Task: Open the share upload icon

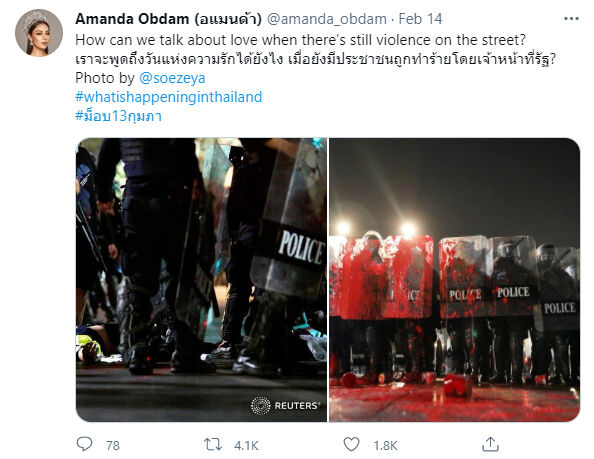Action: 490,444
